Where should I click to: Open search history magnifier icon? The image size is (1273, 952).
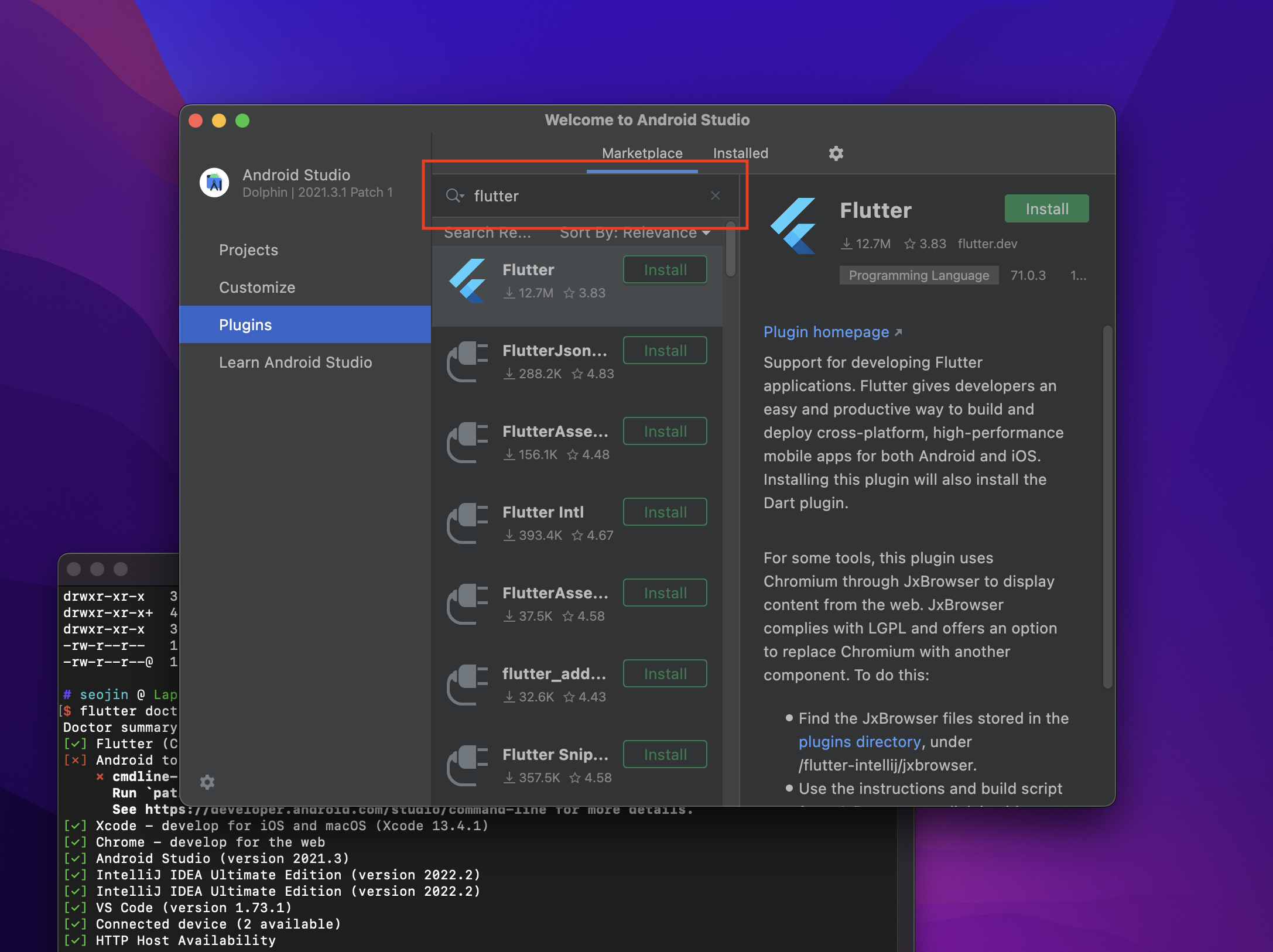point(454,196)
